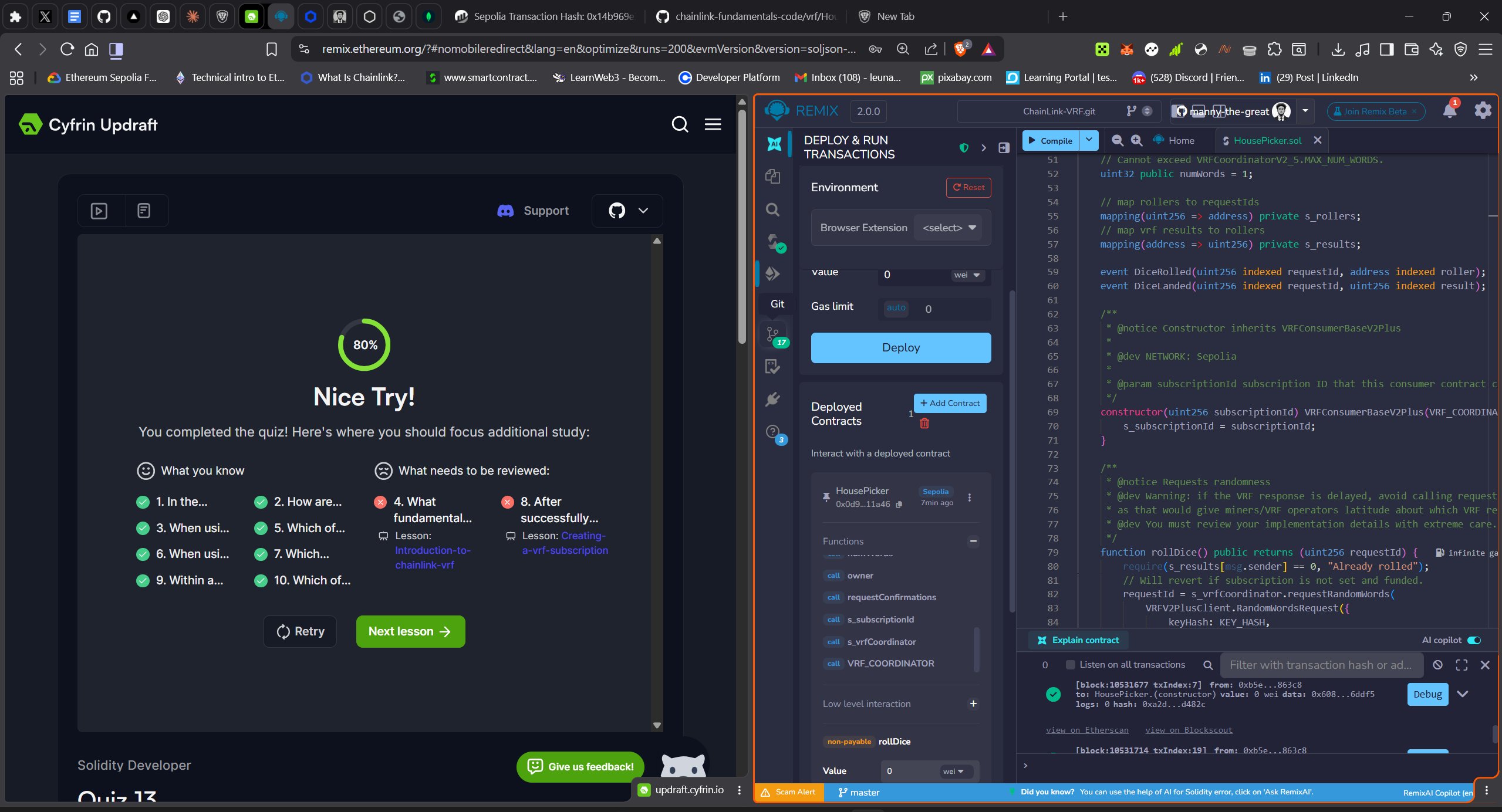This screenshot has width=1502, height=812.
Task: Open the Remix plugin manager icon
Action: pos(773,400)
